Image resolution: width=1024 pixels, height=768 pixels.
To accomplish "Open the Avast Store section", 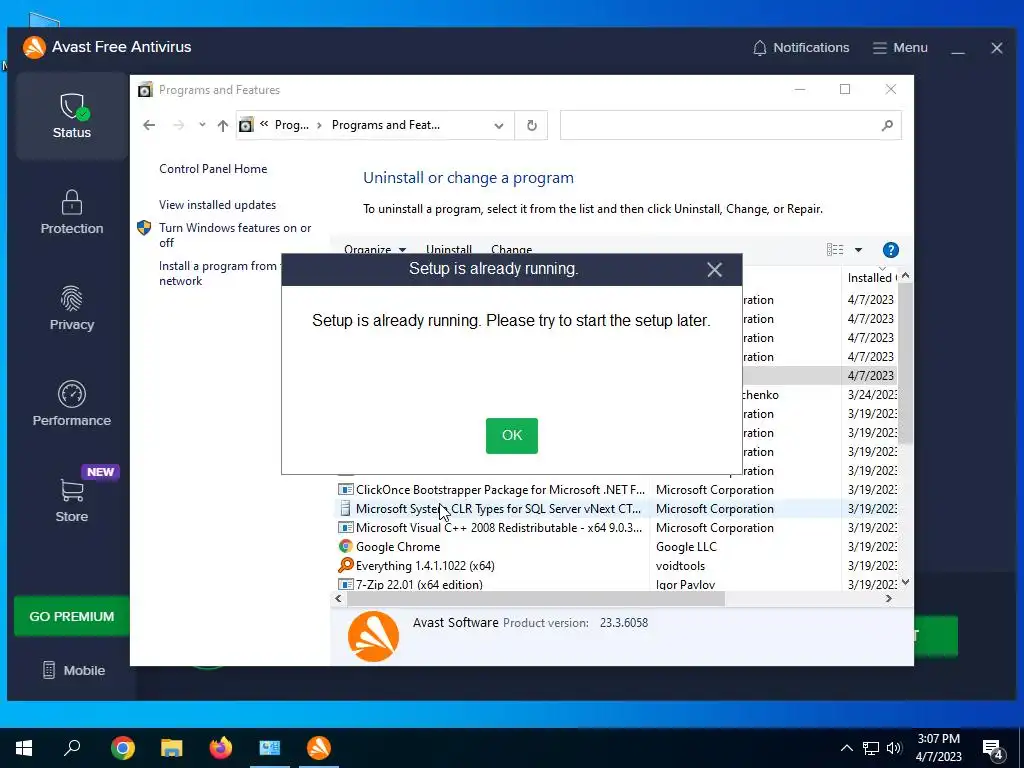I will click(72, 500).
